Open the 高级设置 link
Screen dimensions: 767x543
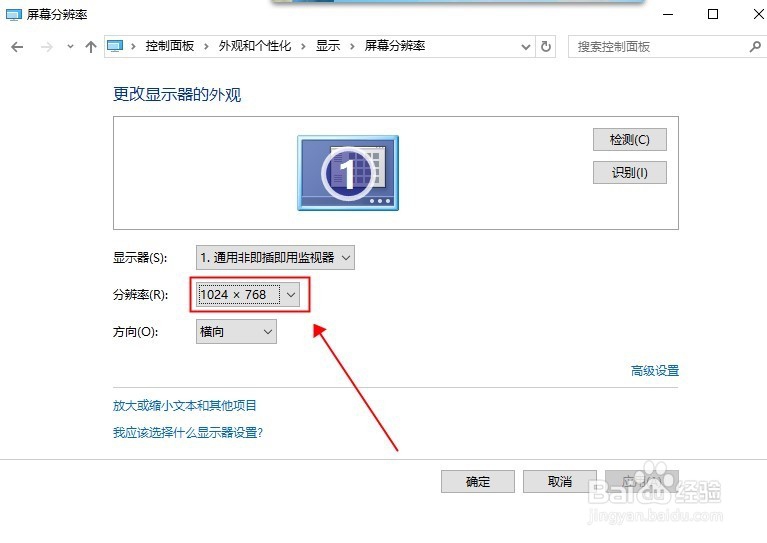point(654,371)
